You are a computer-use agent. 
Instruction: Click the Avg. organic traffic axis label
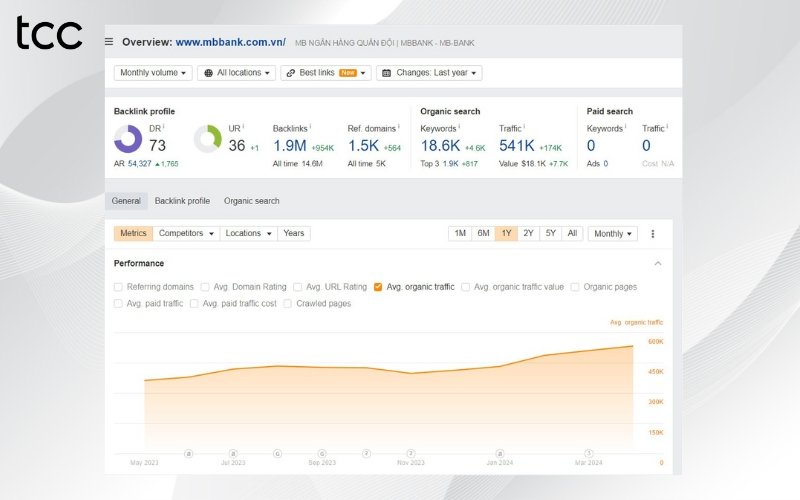(x=636, y=322)
